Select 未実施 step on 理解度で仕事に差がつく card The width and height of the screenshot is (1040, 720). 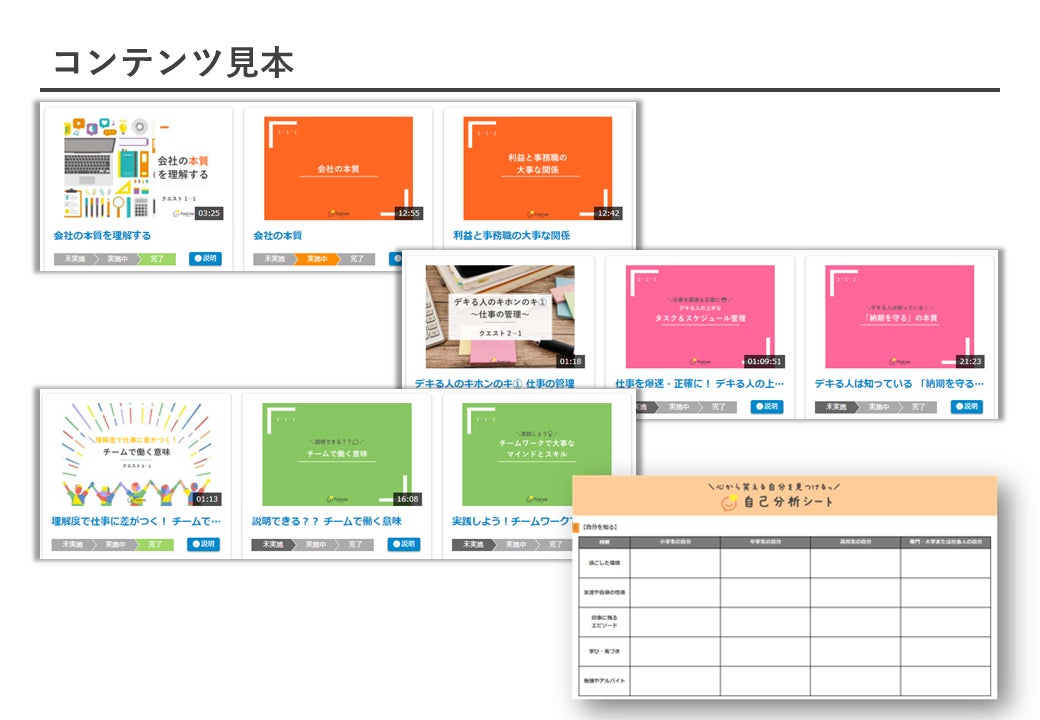click(x=72, y=545)
